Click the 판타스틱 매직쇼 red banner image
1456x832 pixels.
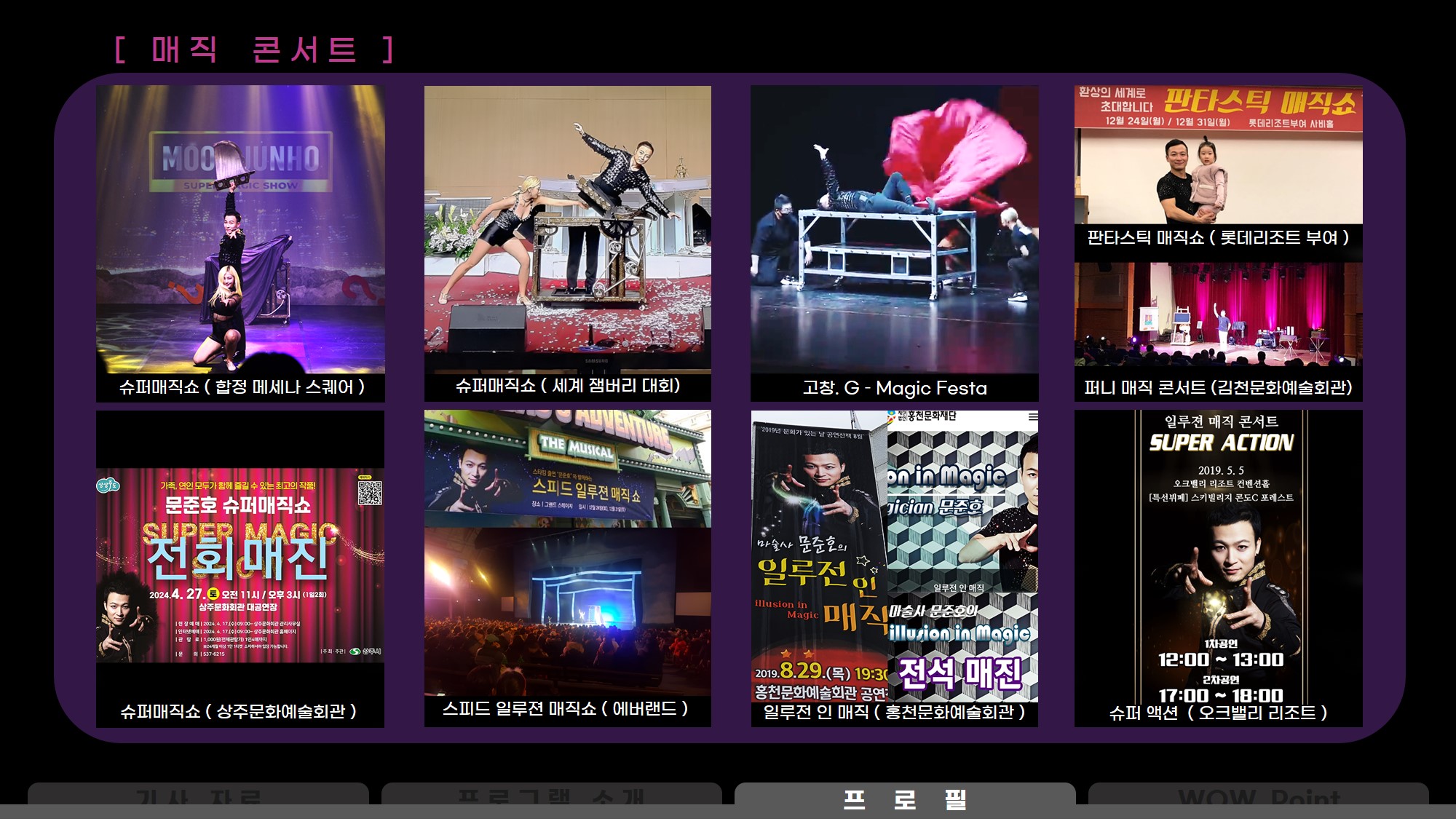(1218, 107)
